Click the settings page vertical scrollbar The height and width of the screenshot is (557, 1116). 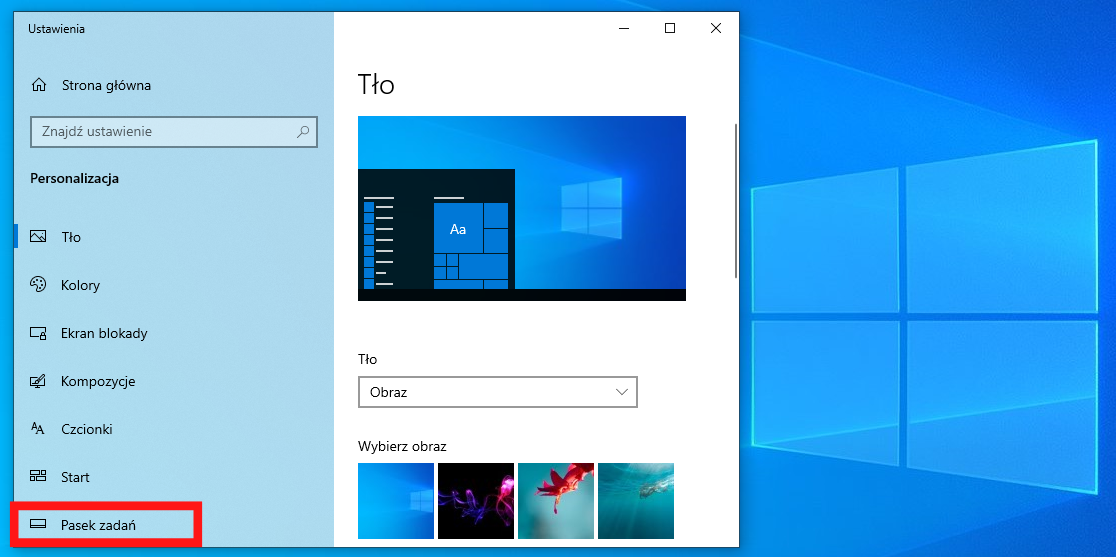point(735,201)
